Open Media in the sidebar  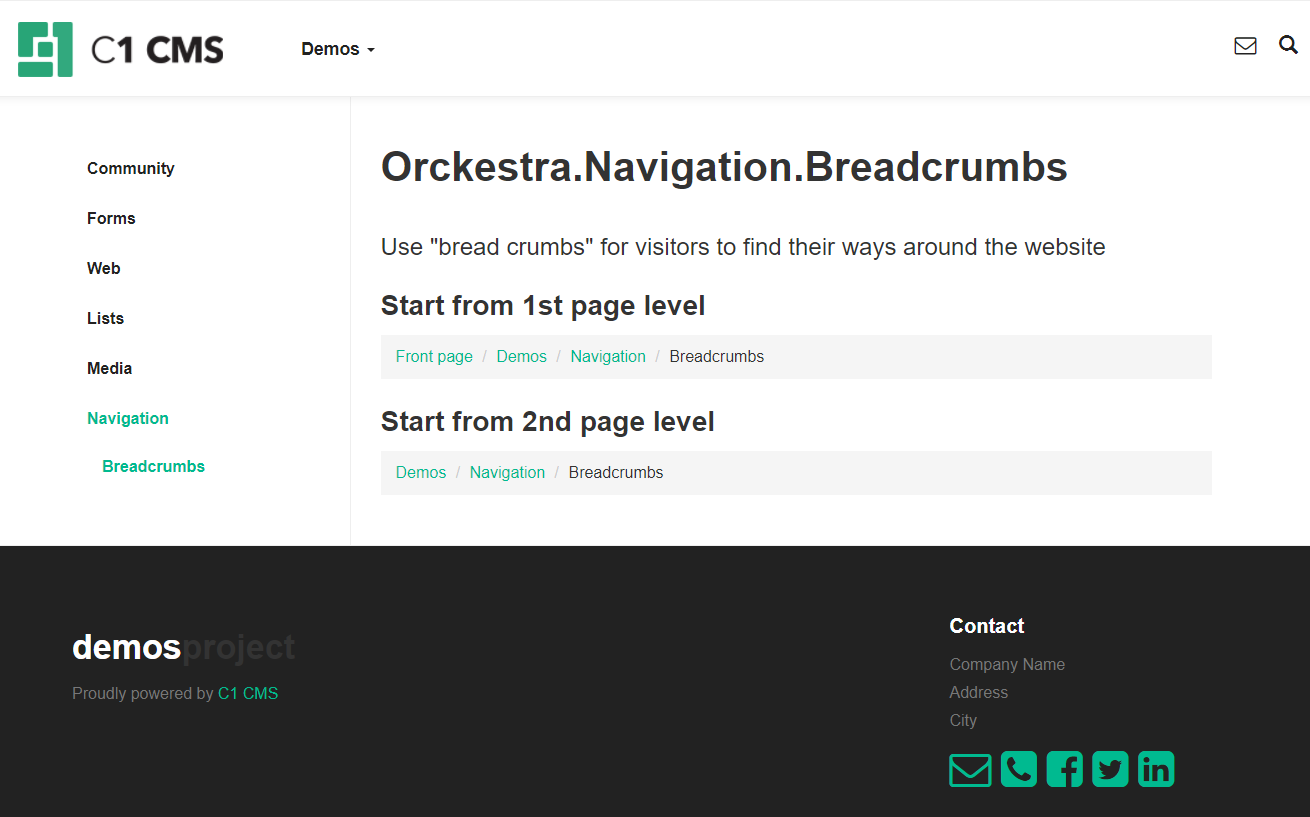pyautogui.click(x=110, y=368)
